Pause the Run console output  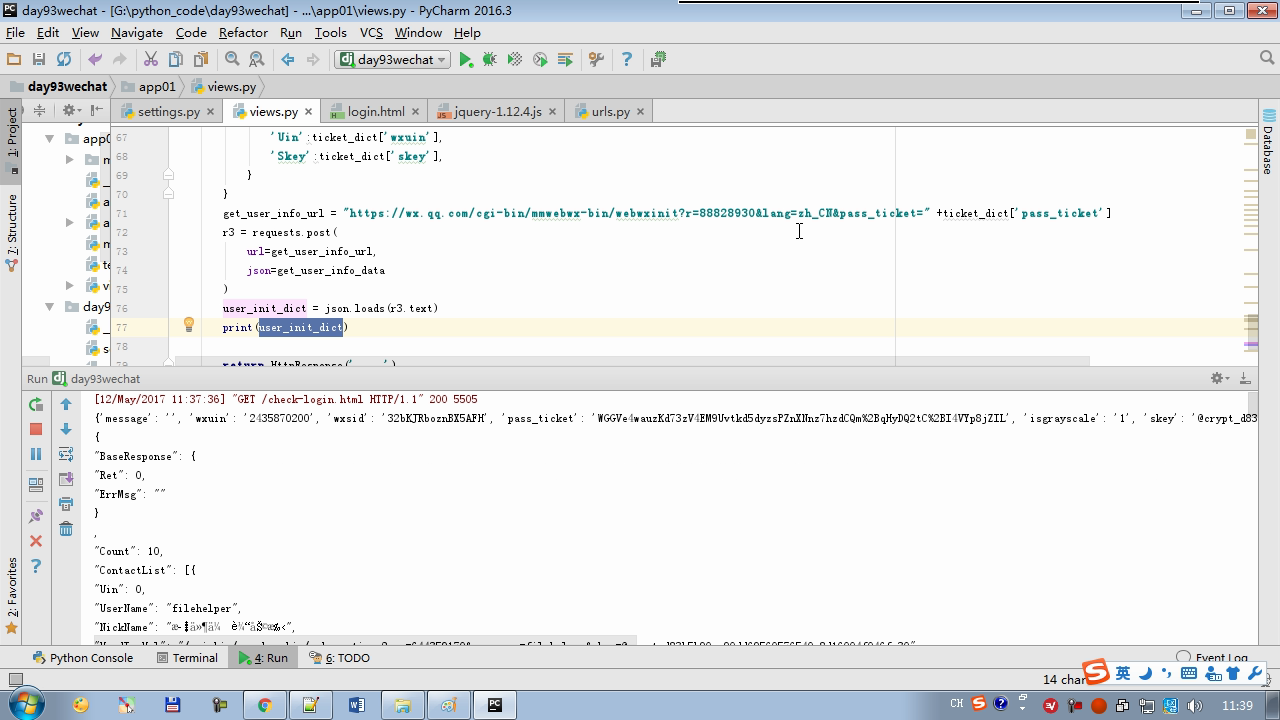[36, 454]
